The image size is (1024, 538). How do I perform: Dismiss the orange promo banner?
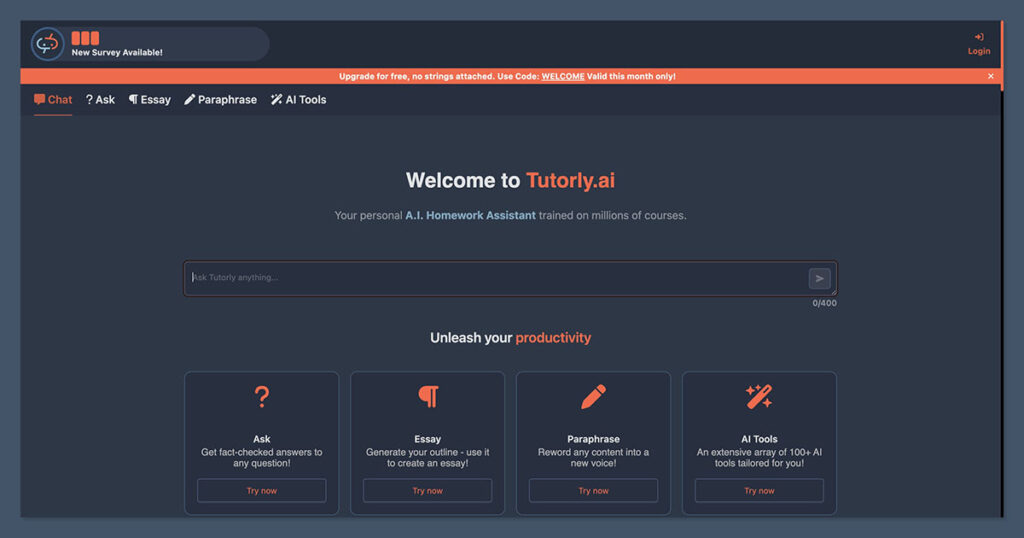tap(990, 76)
